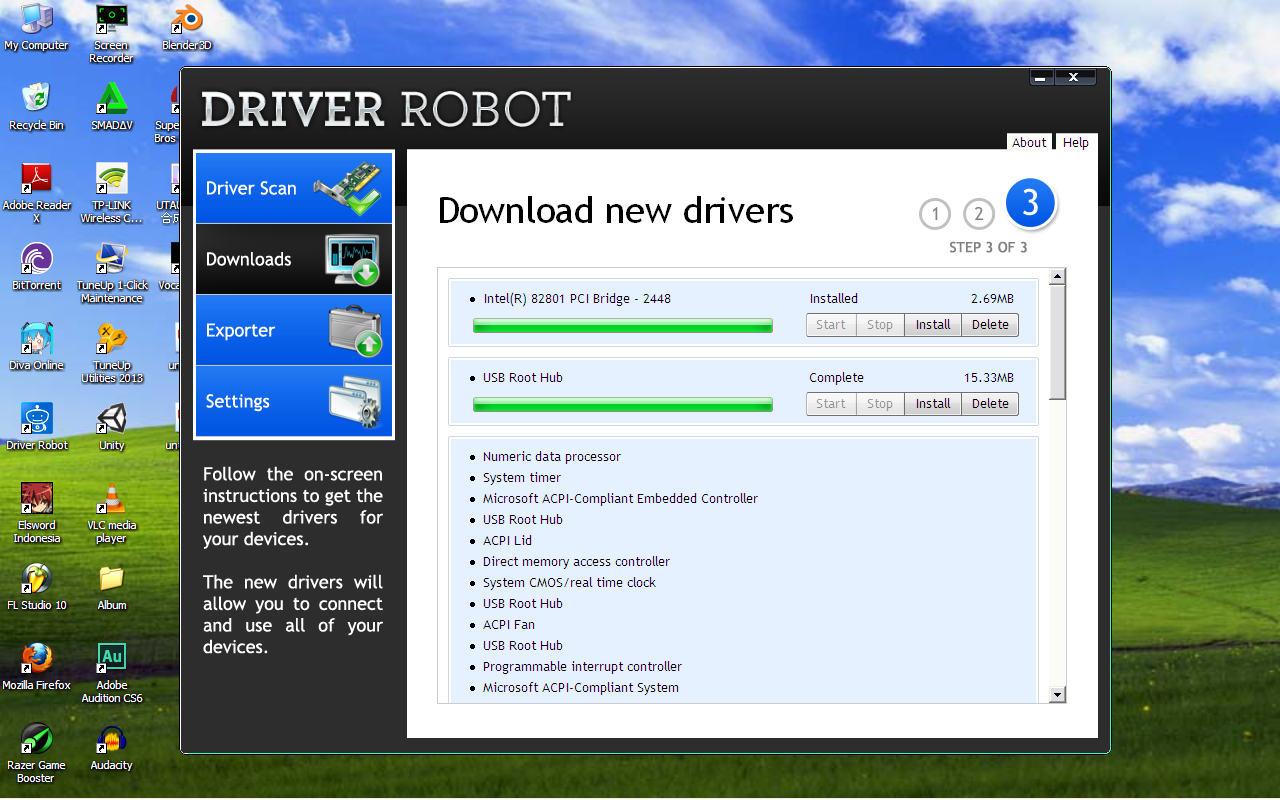Viewport: 1280px width, 800px height.
Task: Select 'System timer' list entry
Action: [x=521, y=478]
